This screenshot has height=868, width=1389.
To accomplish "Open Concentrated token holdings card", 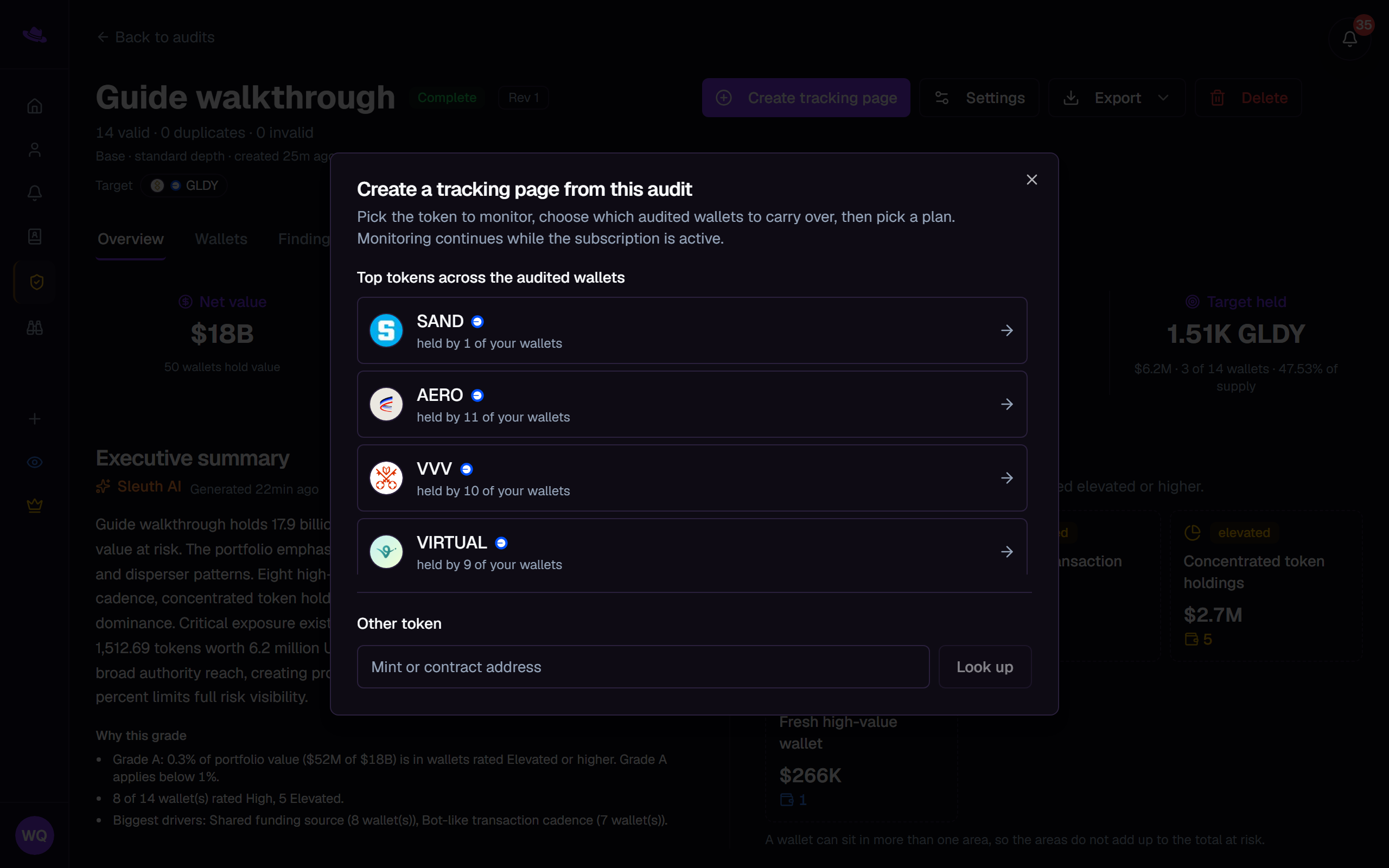I will pos(1266,585).
